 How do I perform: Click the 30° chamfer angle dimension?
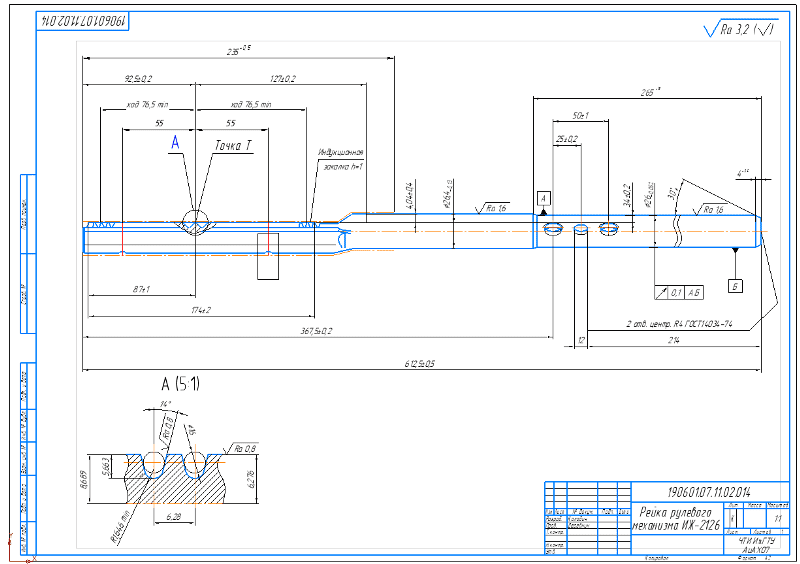(670, 193)
